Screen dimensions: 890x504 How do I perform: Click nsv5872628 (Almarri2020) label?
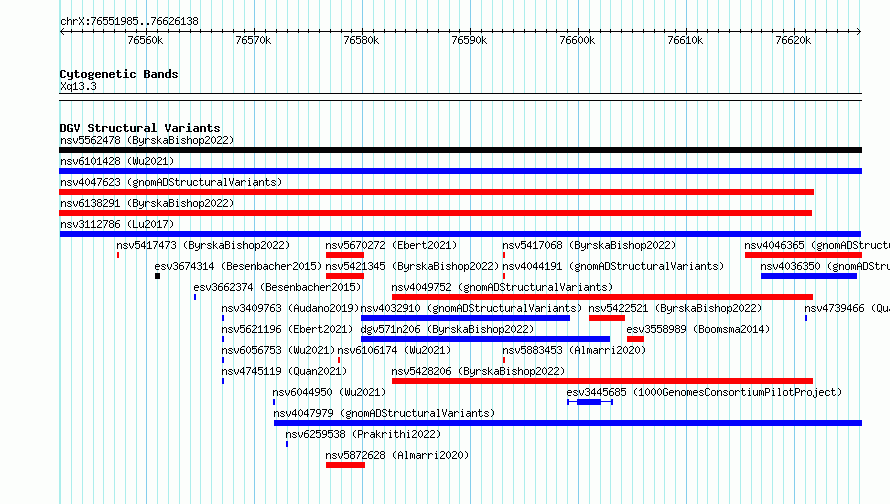[x=397, y=455]
